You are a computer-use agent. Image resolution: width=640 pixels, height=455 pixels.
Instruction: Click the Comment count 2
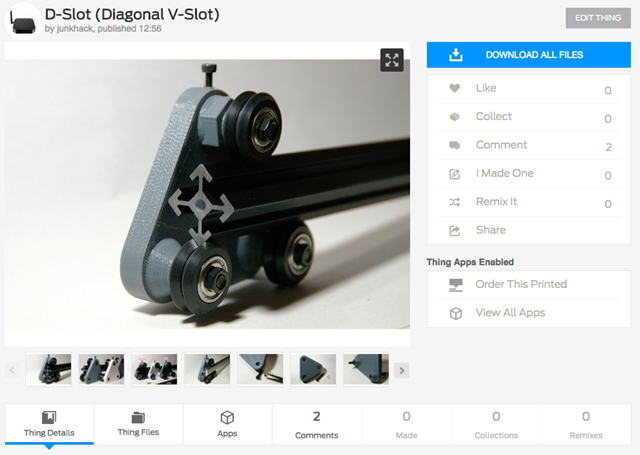(x=608, y=147)
